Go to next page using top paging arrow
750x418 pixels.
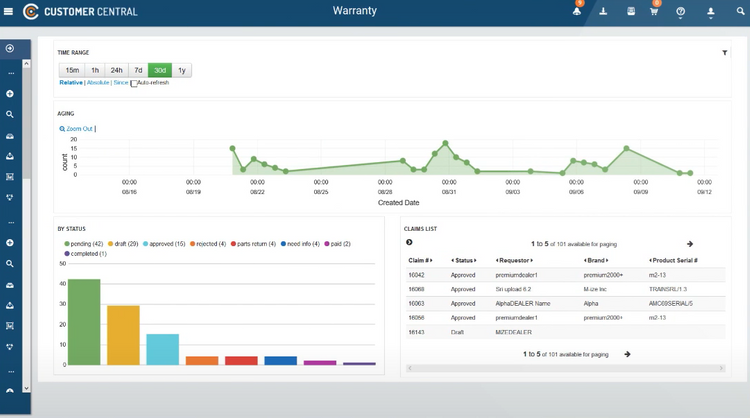pos(690,244)
